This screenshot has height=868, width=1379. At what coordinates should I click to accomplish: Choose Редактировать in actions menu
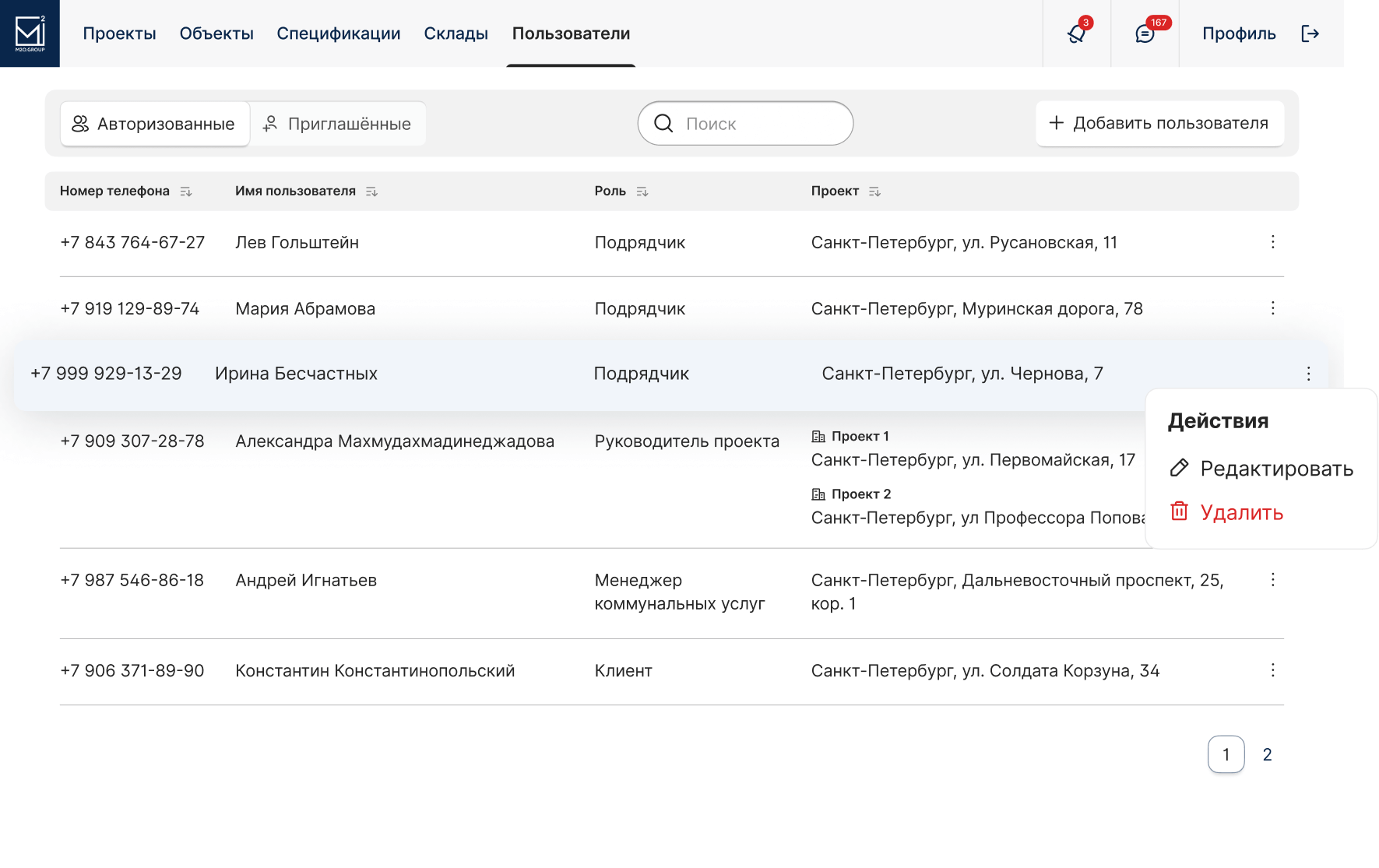pos(1262,469)
